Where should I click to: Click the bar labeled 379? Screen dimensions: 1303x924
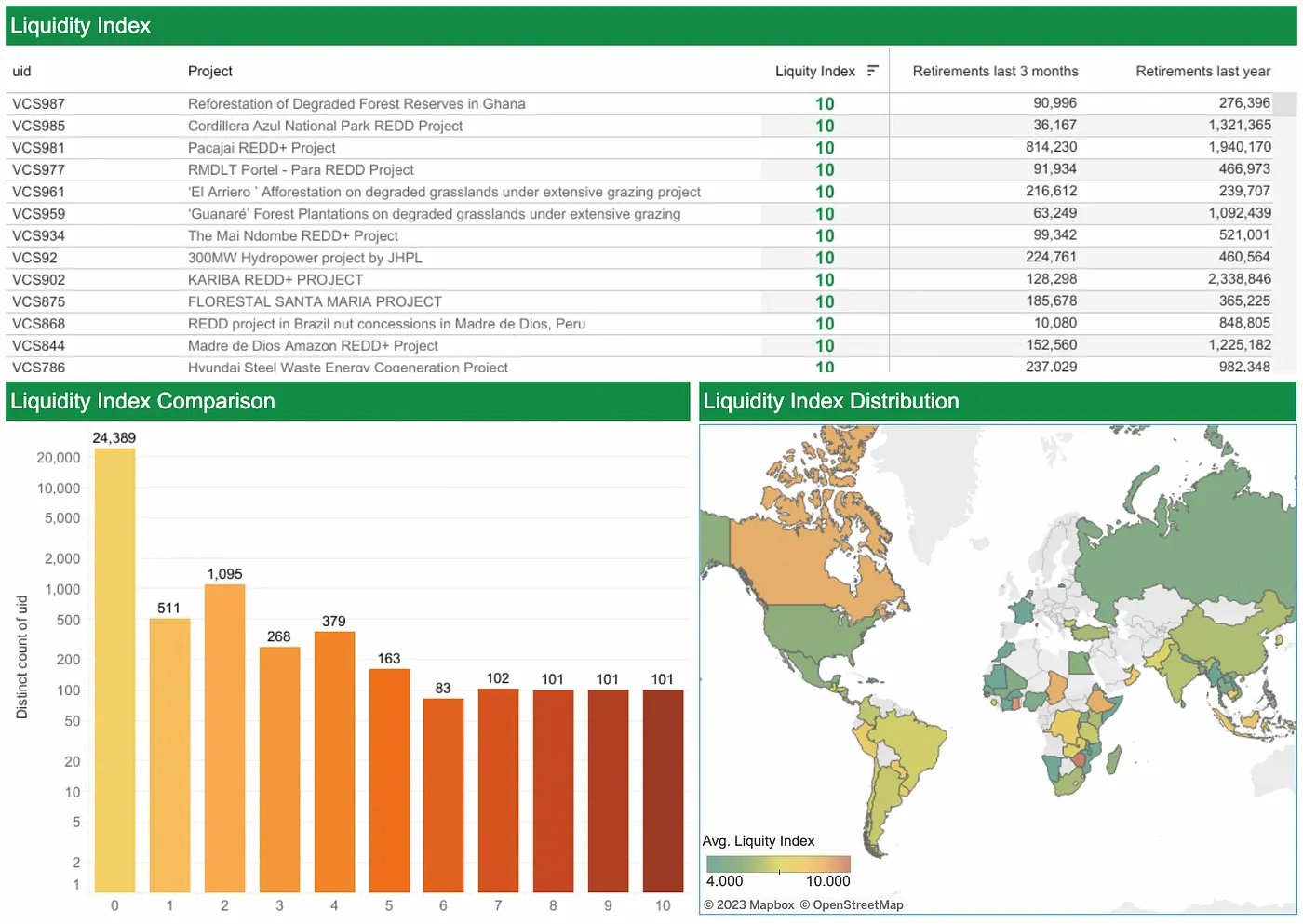click(x=334, y=761)
